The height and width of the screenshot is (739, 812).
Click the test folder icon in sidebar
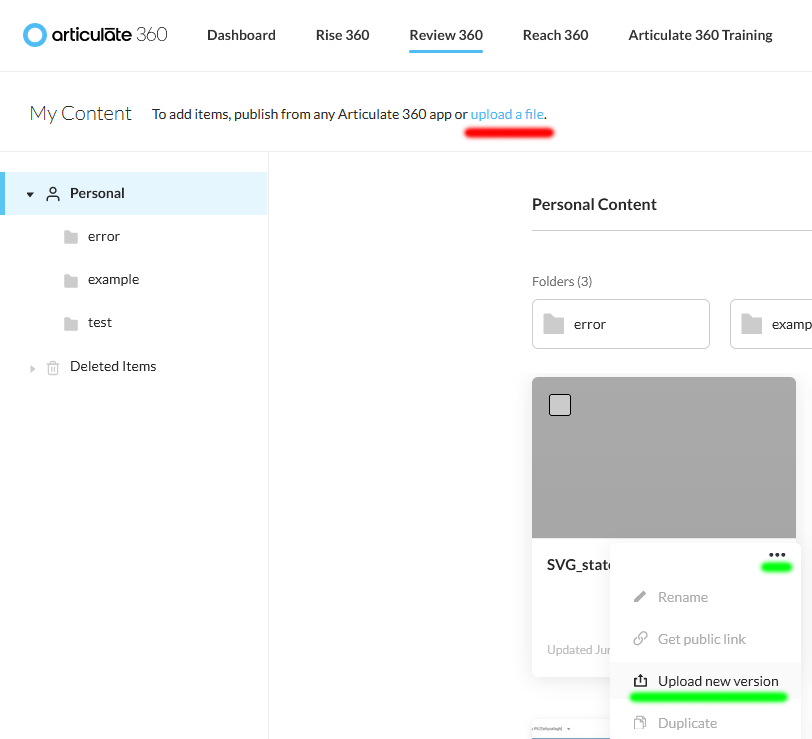click(71, 324)
